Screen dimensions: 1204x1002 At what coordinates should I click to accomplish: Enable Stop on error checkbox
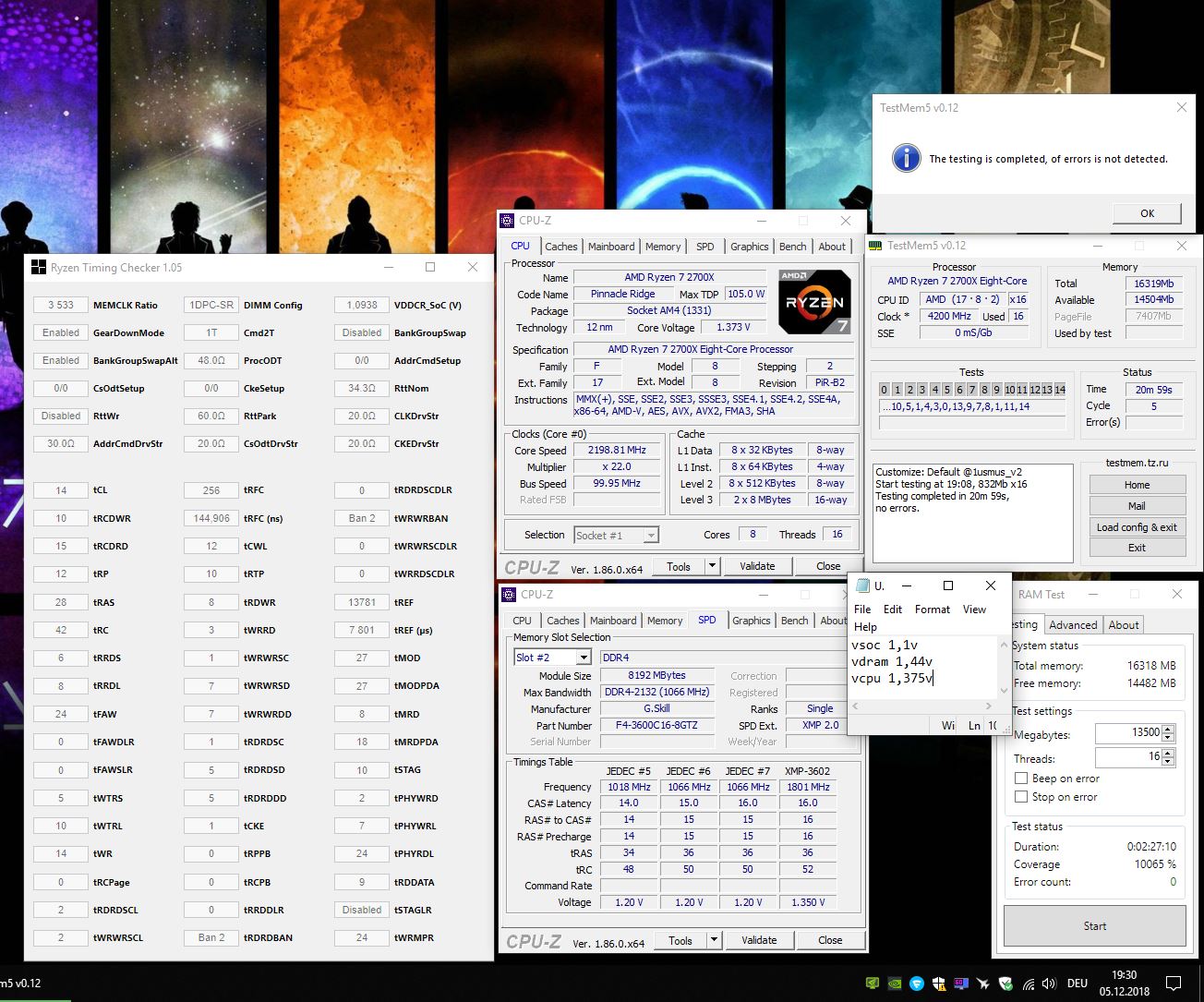(x=1020, y=797)
